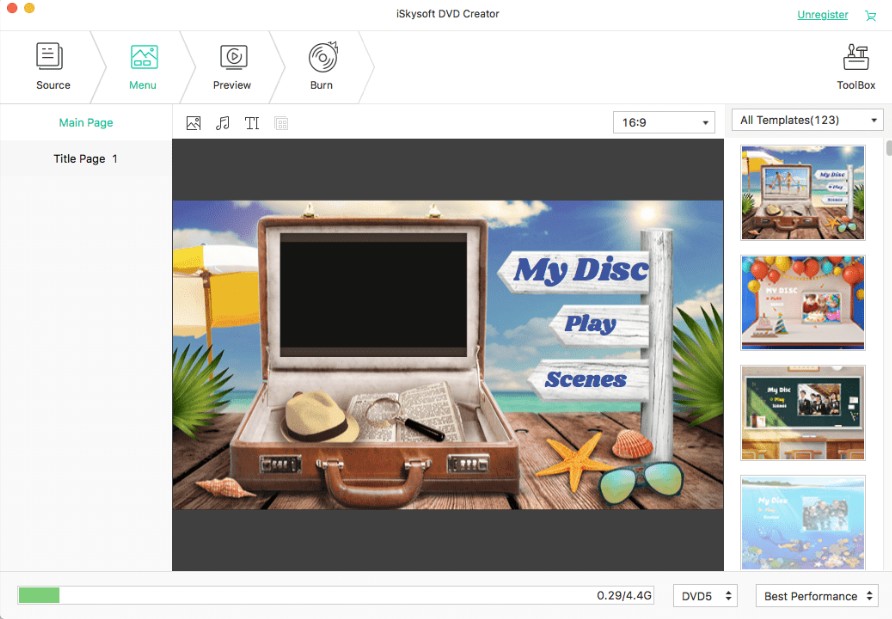892x619 pixels.
Task: Click the Unregister link
Action: (822, 14)
